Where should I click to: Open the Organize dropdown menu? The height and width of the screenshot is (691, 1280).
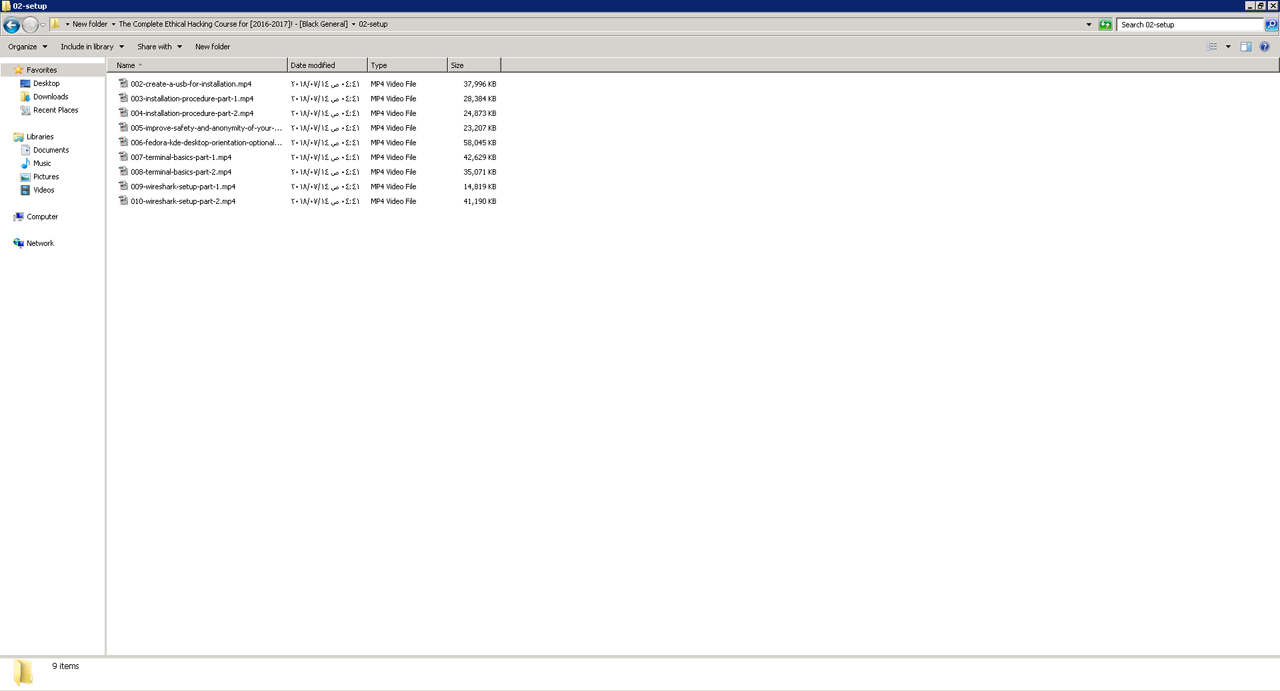tap(27, 47)
